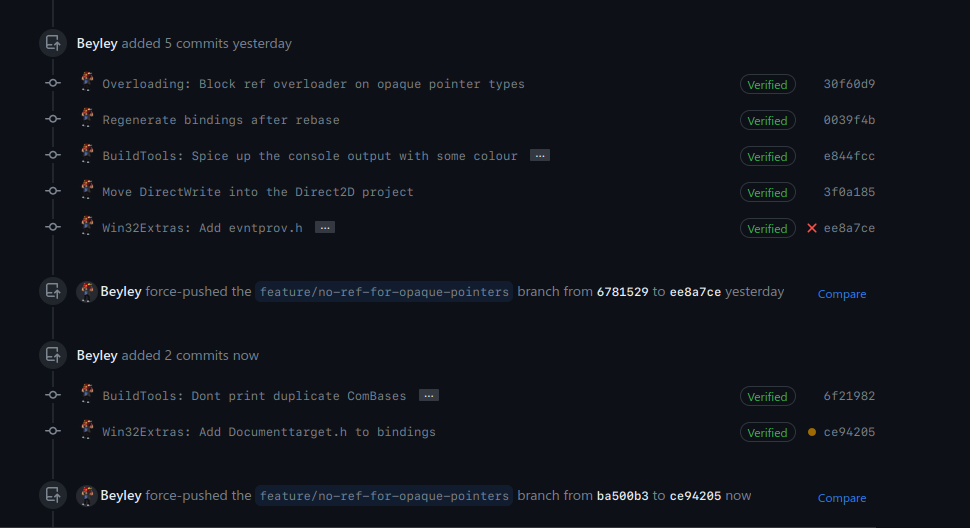The image size is (970, 528).
Task: Click the orange pending status dot
Action: (812, 432)
